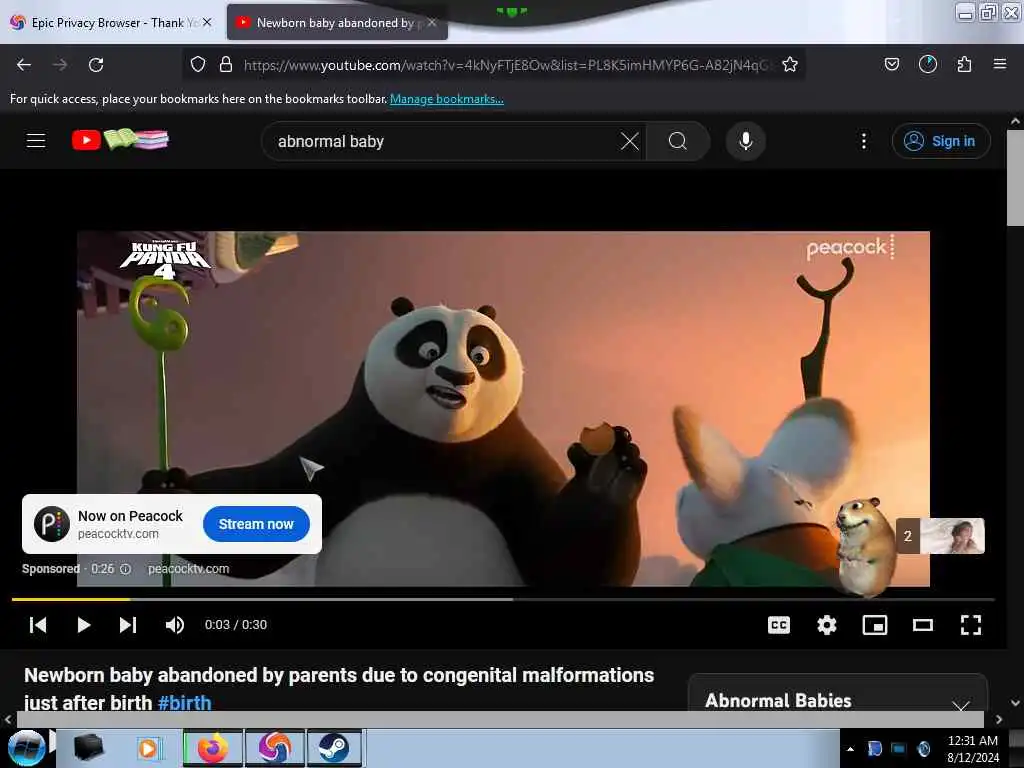The image size is (1024, 768).
Task: Enter full screen mode
Action: pos(970,625)
